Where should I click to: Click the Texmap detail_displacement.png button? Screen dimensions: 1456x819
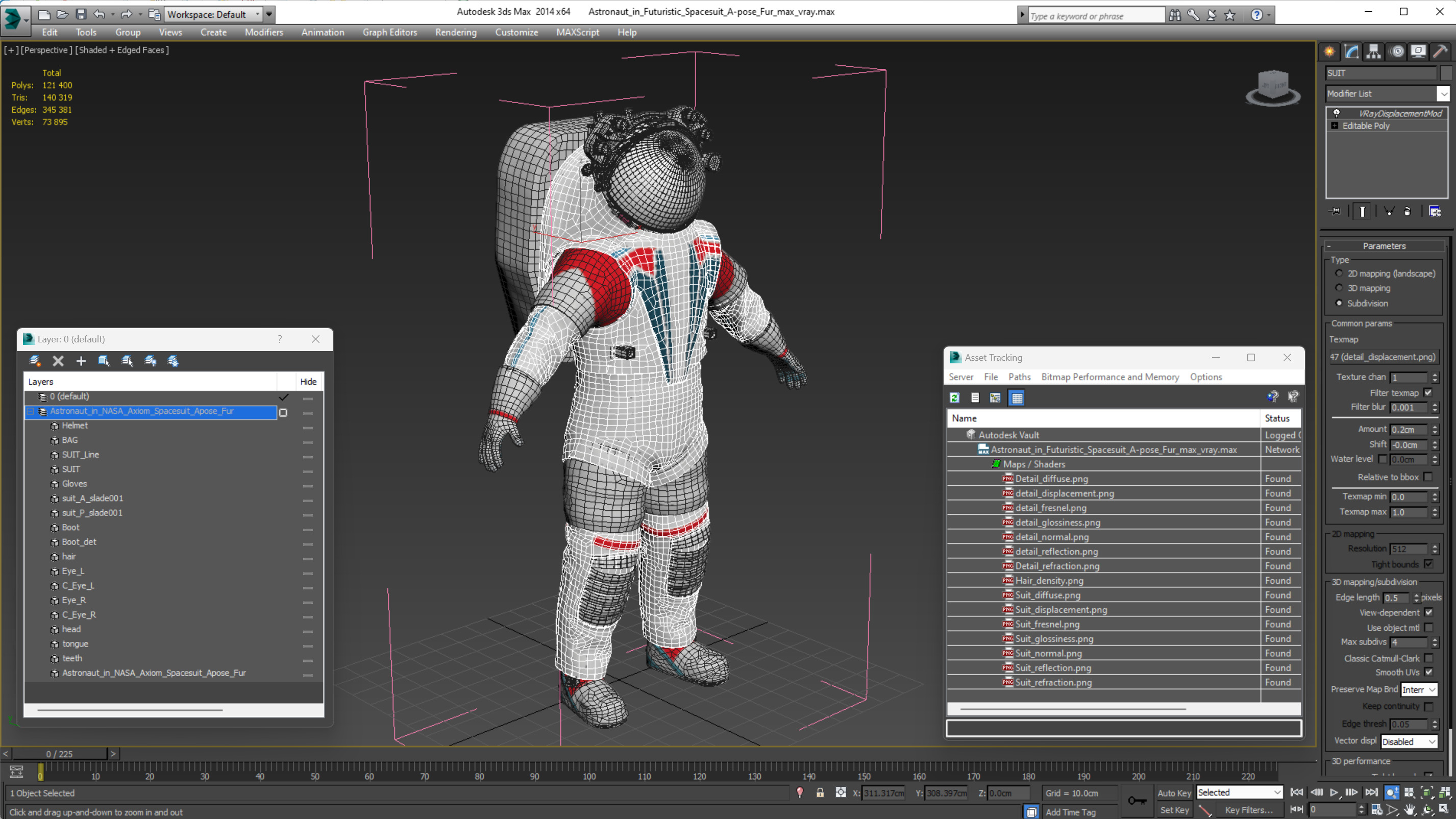click(x=1383, y=357)
